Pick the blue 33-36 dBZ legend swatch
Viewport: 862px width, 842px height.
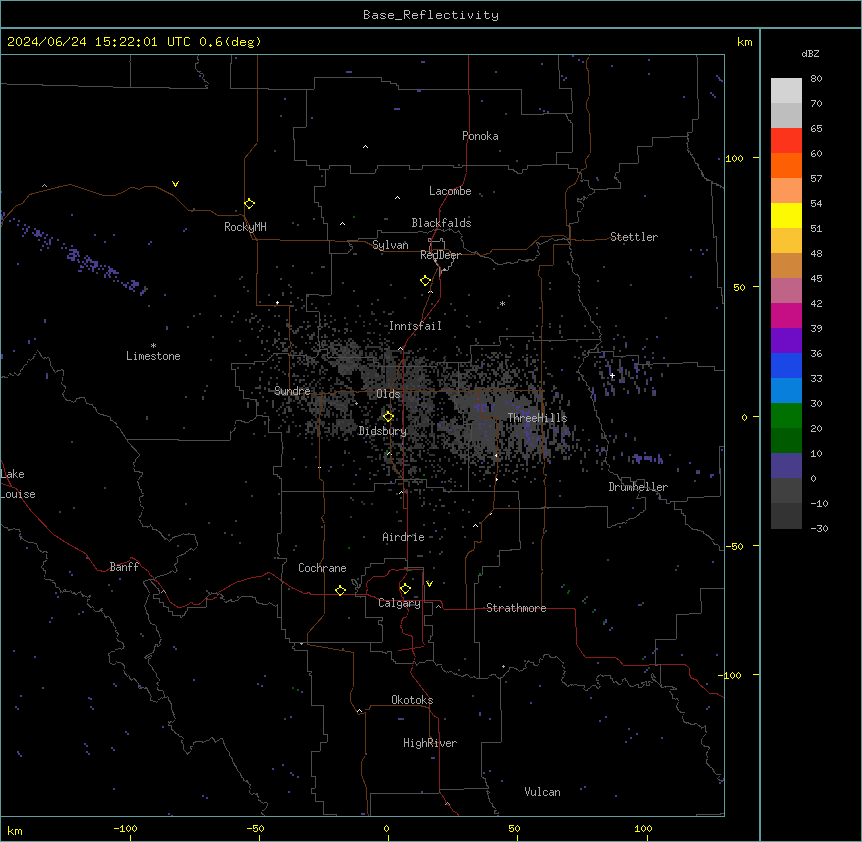786,365
